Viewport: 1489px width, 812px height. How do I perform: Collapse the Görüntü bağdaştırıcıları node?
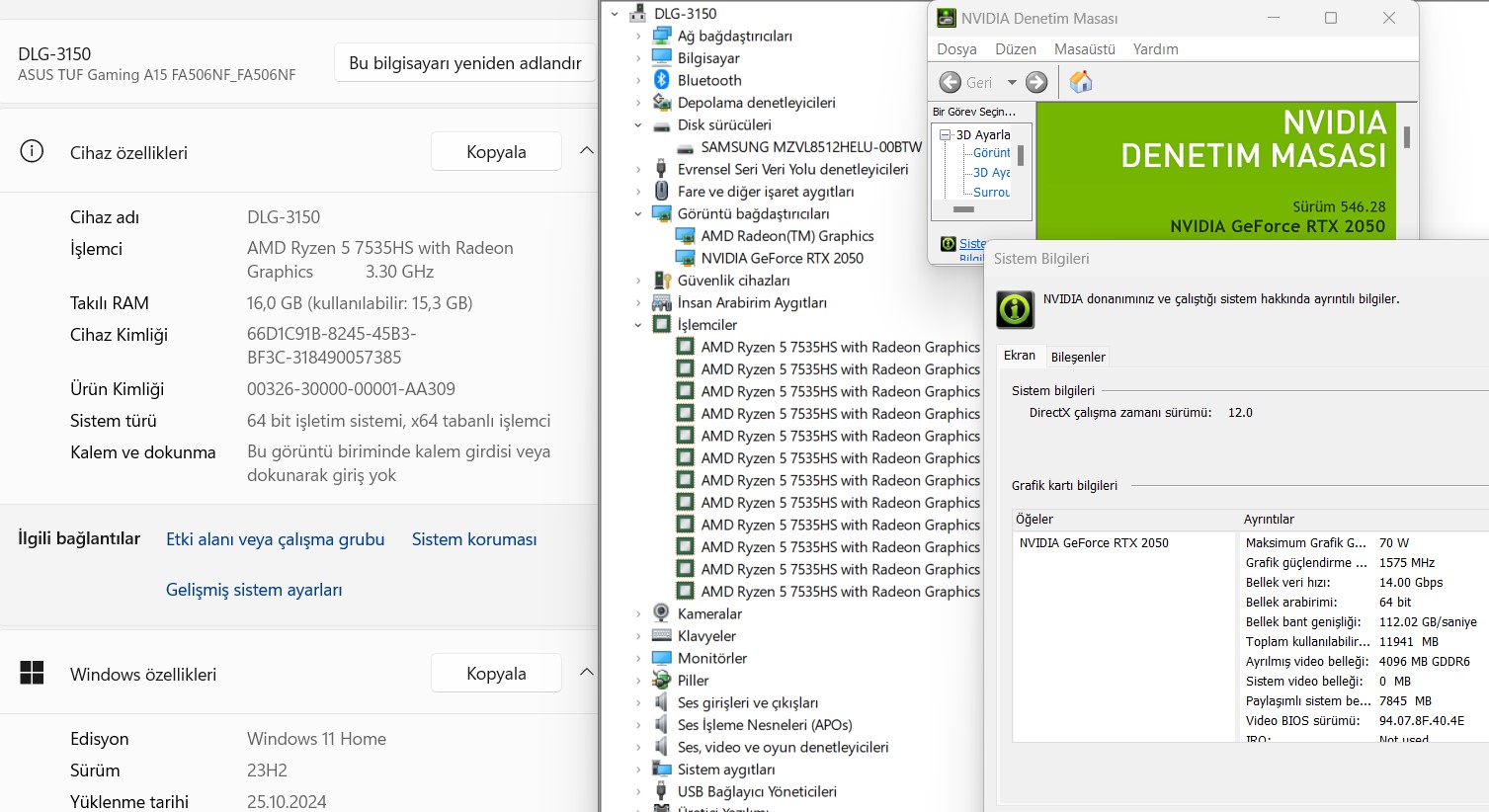click(638, 214)
